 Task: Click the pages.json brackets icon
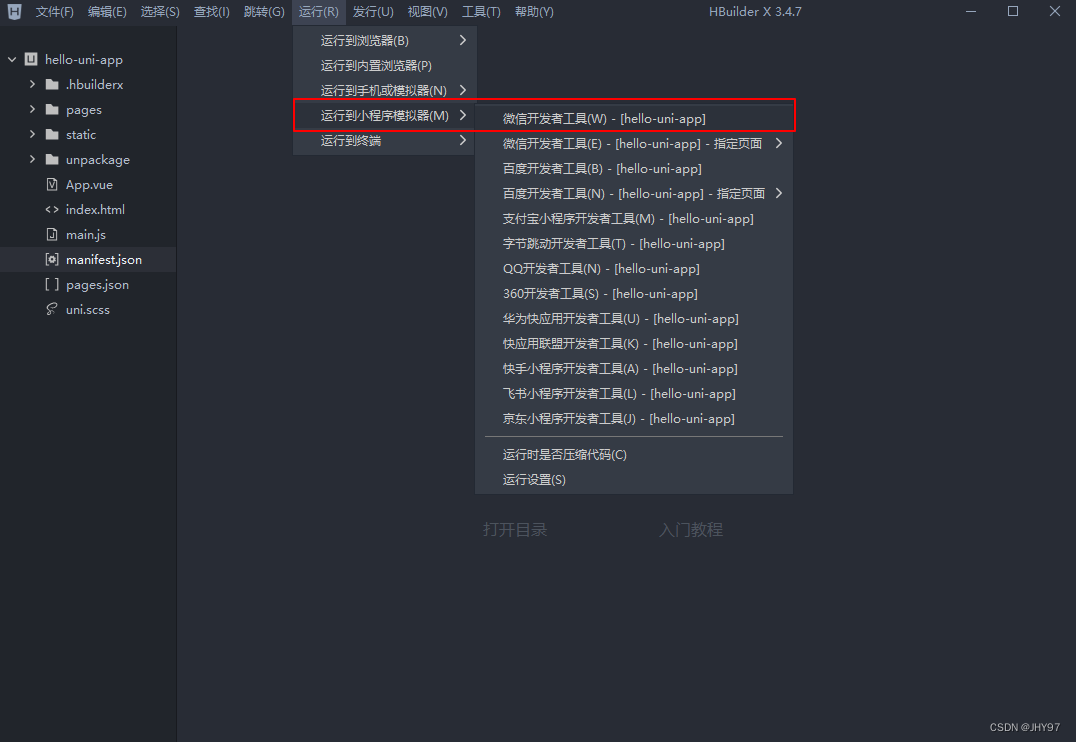52,284
